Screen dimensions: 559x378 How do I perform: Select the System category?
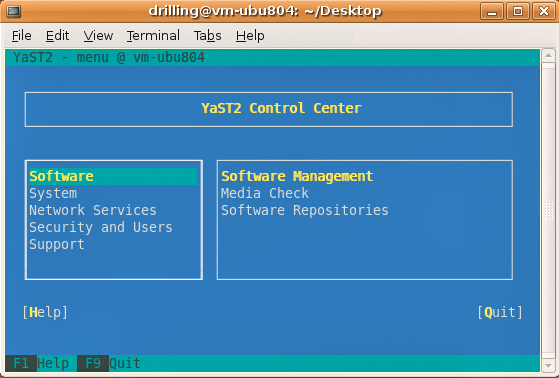[x=53, y=193]
